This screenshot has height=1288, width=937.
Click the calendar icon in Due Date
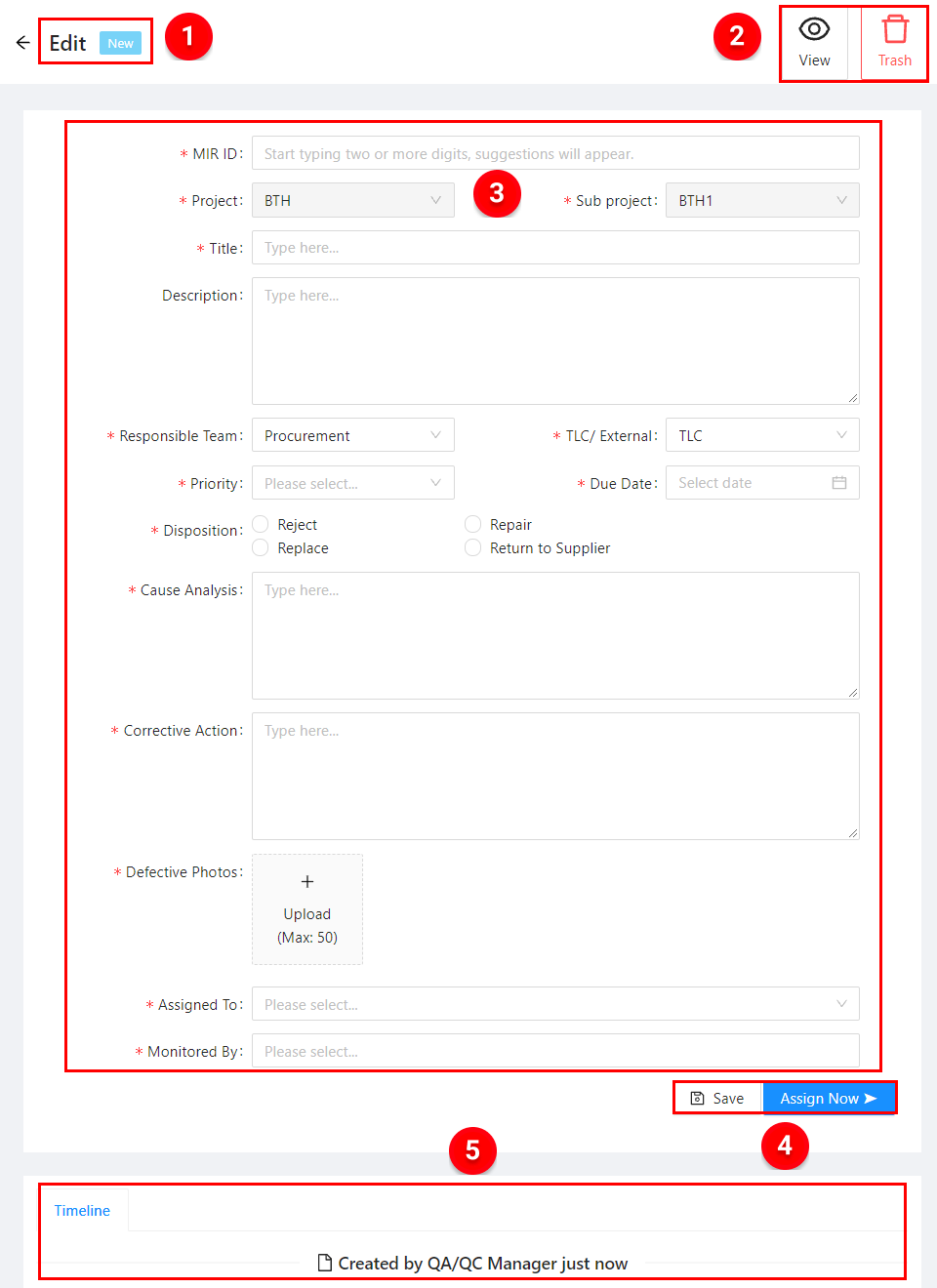(838, 483)
